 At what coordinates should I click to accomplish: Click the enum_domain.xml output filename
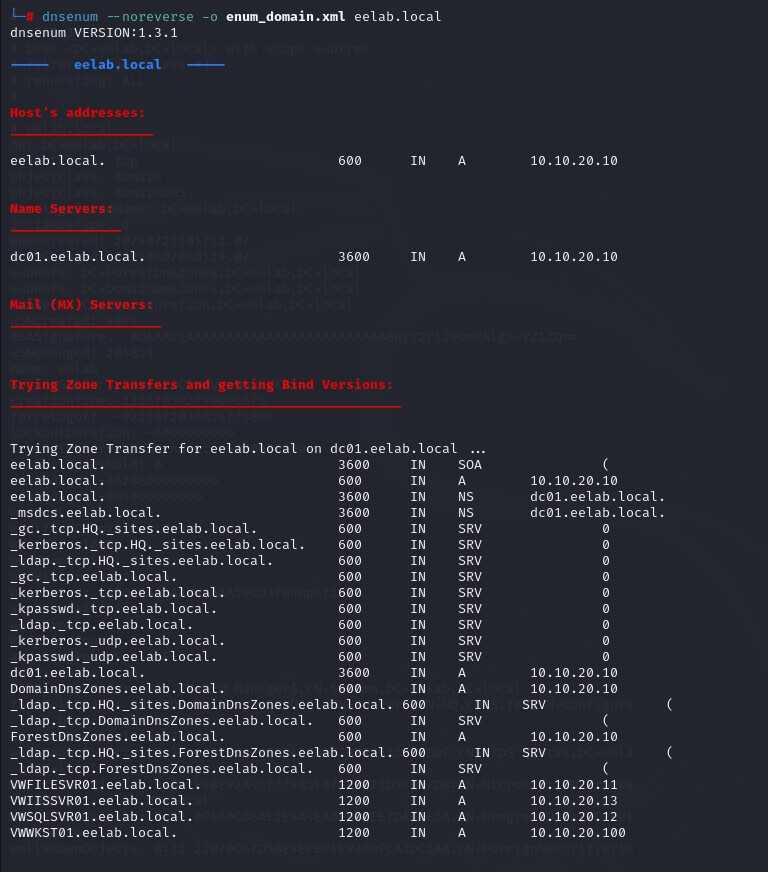[x=285, y=17]
